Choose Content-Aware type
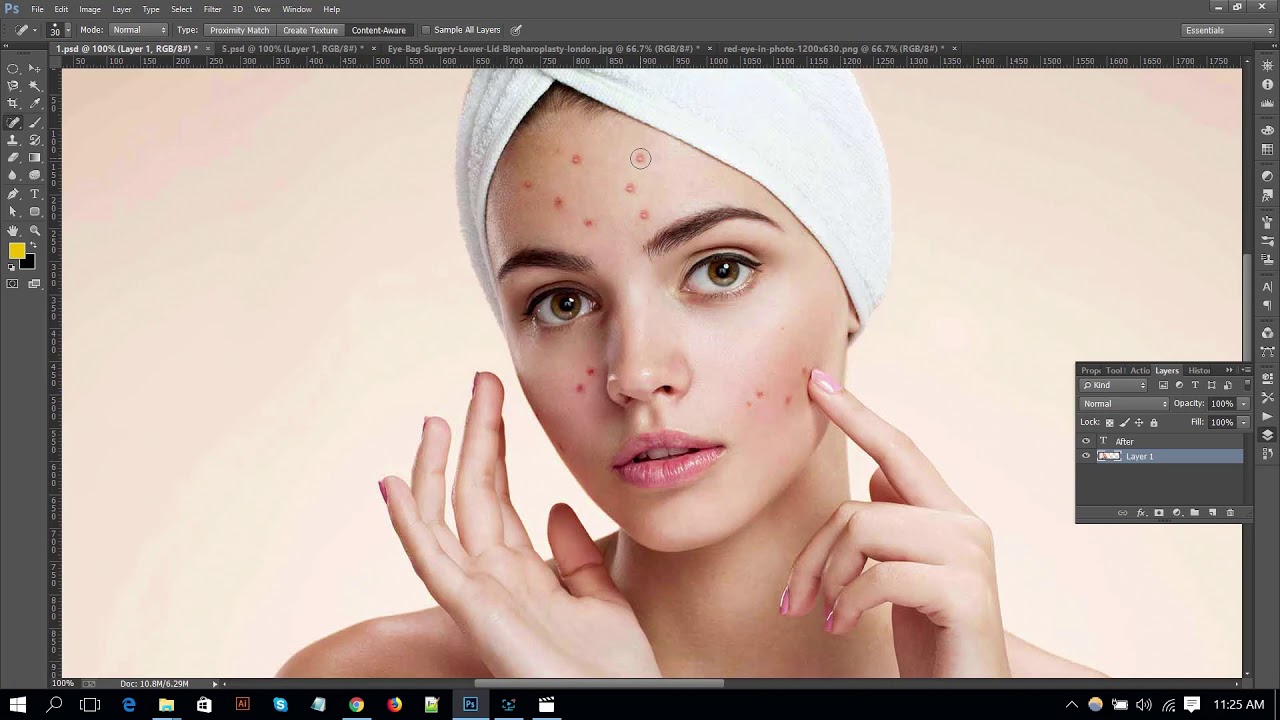The image size is (1280, 720). point(379,30)
